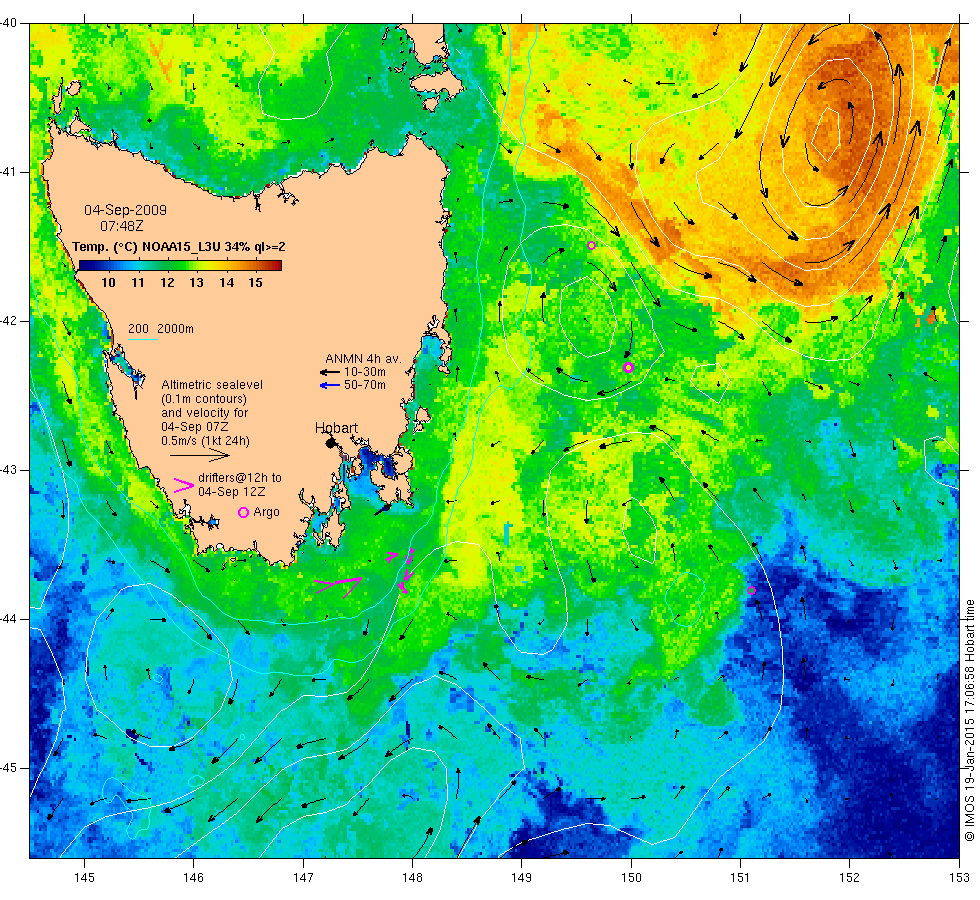Click the temperature color scale bar
The image size is (980, 900).
[x=180, y=265]
